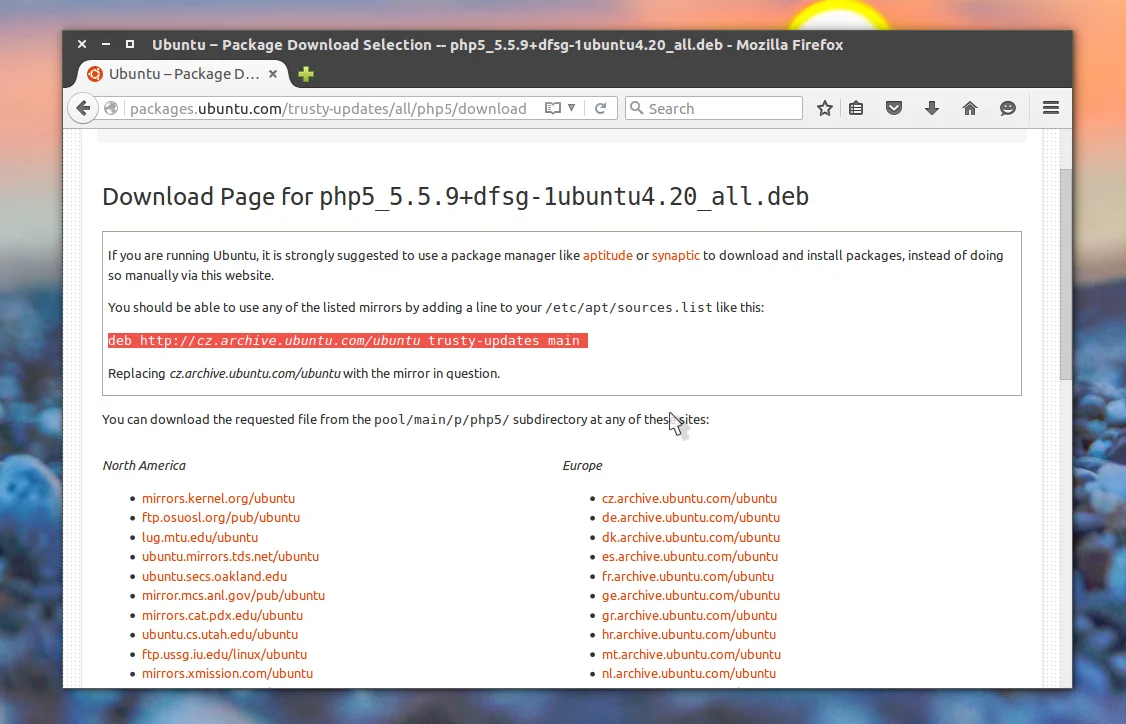The height and width of the screenshot is (724, 1126).
Task: Open lug.mtu.edu/ubuntu mirror
Action: coord(200,537)
